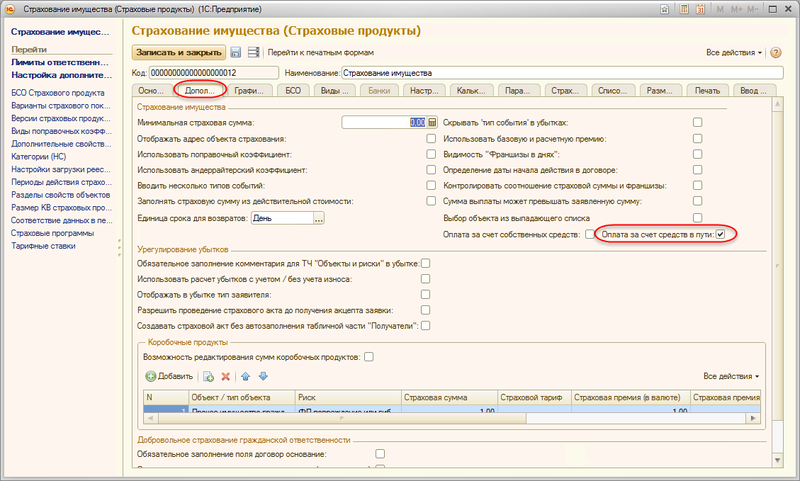Open the top-right Все действия dropdown
Screen dimensions: 800x481
pos(734,52)
